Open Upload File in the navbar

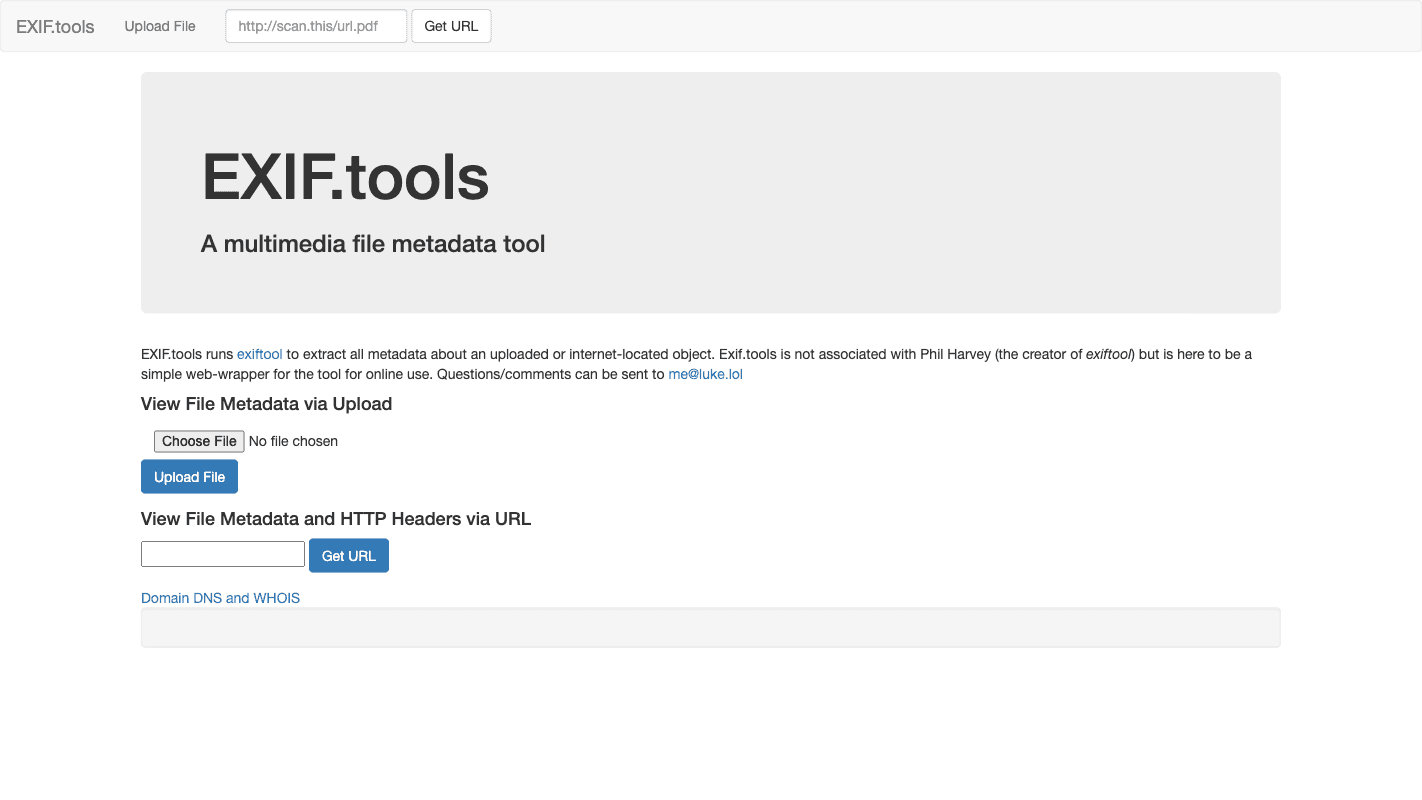(160, 26)
